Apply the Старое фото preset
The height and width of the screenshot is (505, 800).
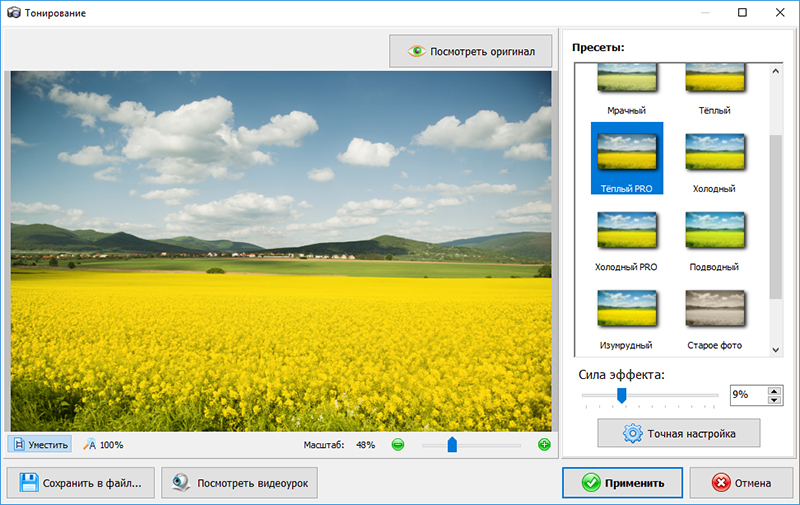(714, 310)
